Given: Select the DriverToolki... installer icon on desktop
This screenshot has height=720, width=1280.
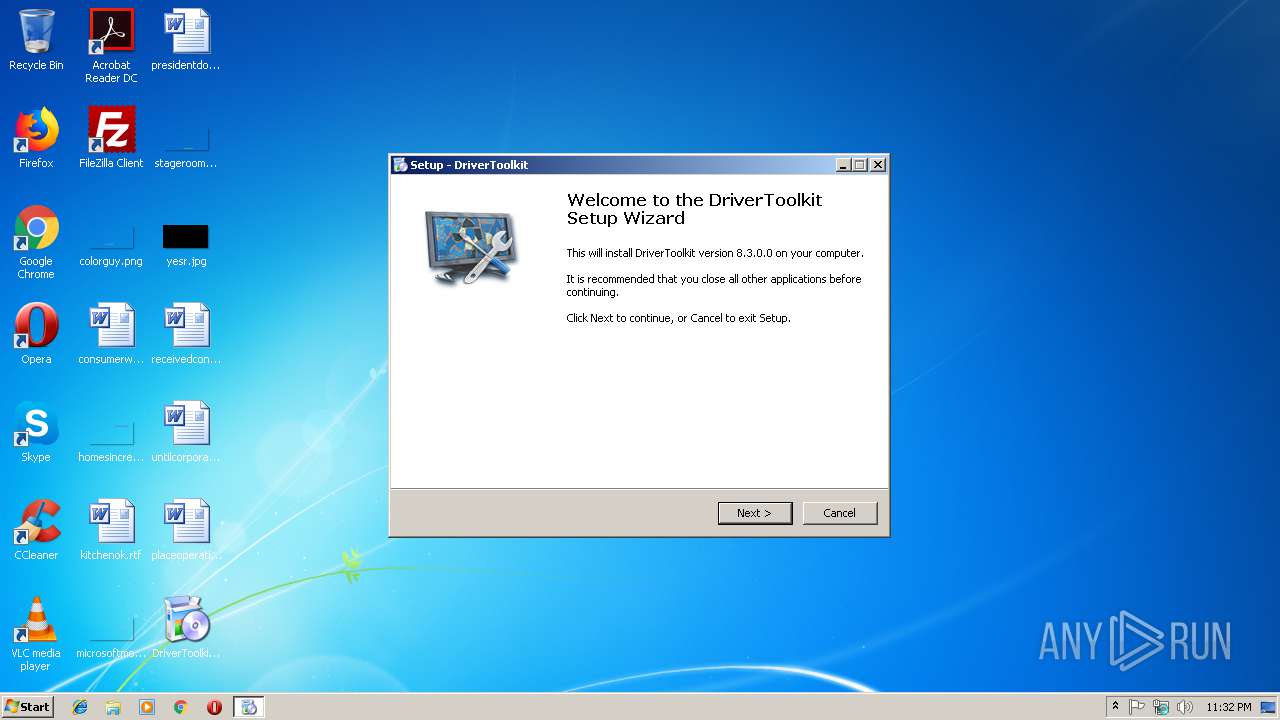Looking at the screenshot, I should [186, 628].
